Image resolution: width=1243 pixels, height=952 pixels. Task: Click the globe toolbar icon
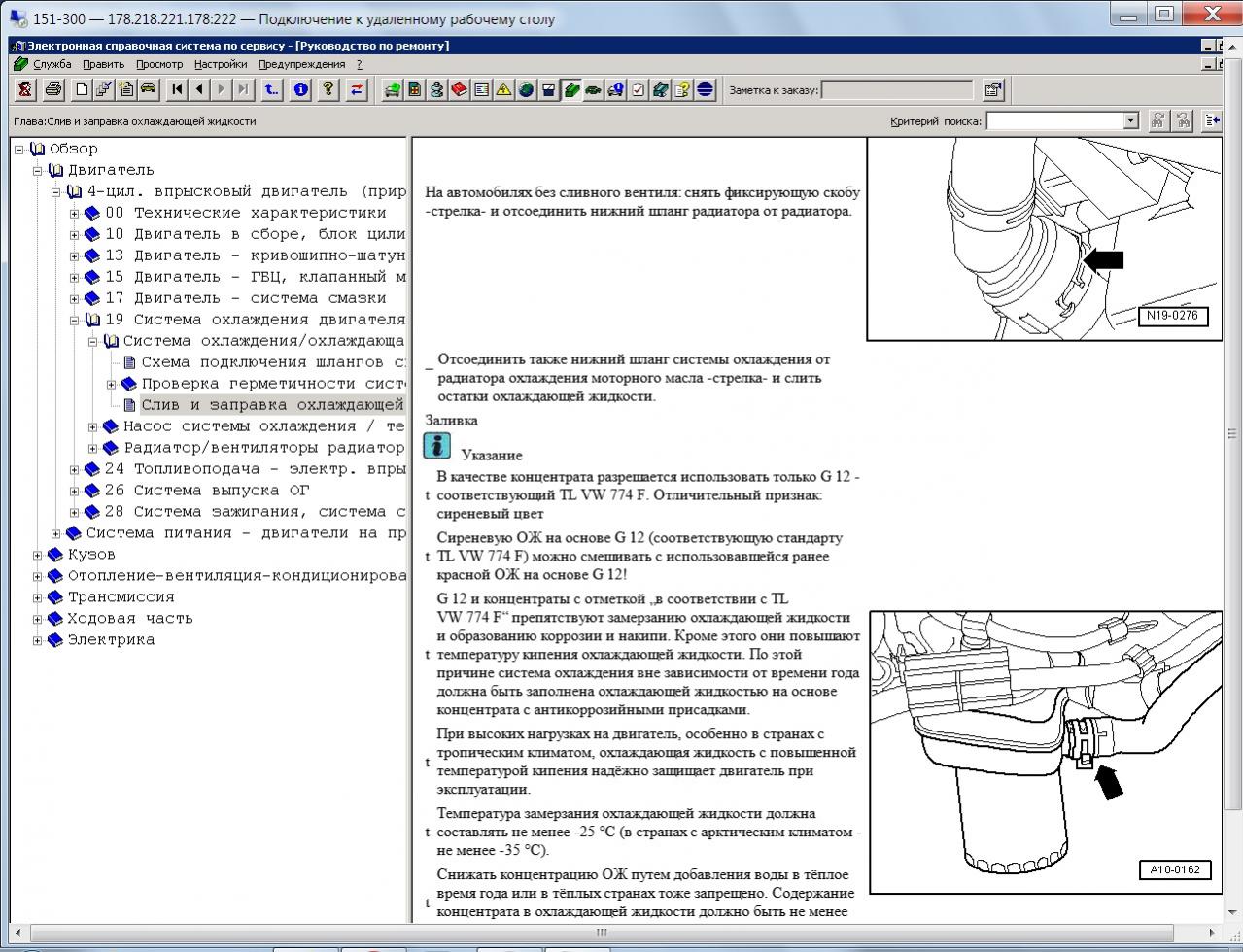(x=526, y=90)
